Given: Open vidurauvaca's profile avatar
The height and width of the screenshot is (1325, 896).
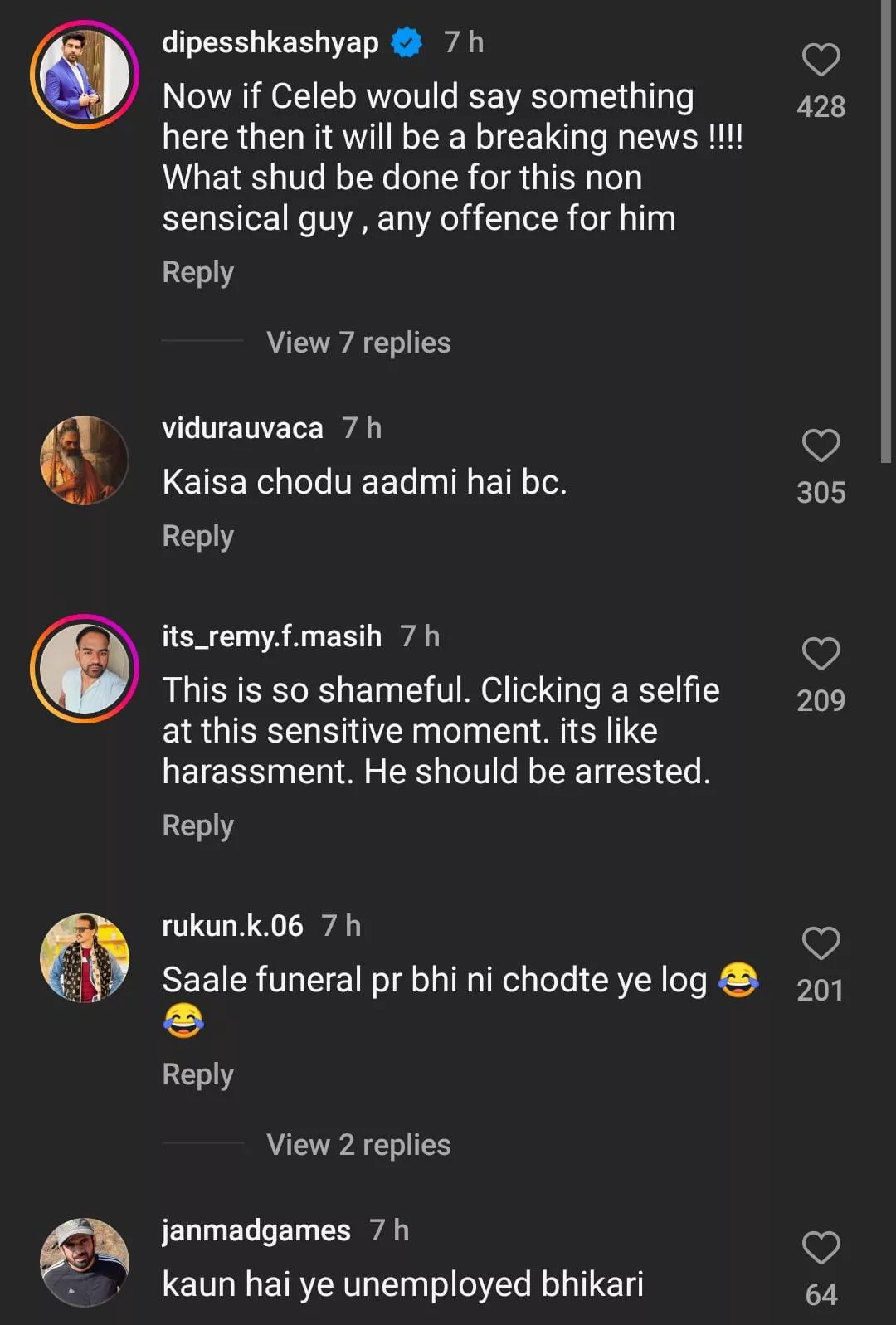Looking at the screenshot, I should (x=85, y=460).
